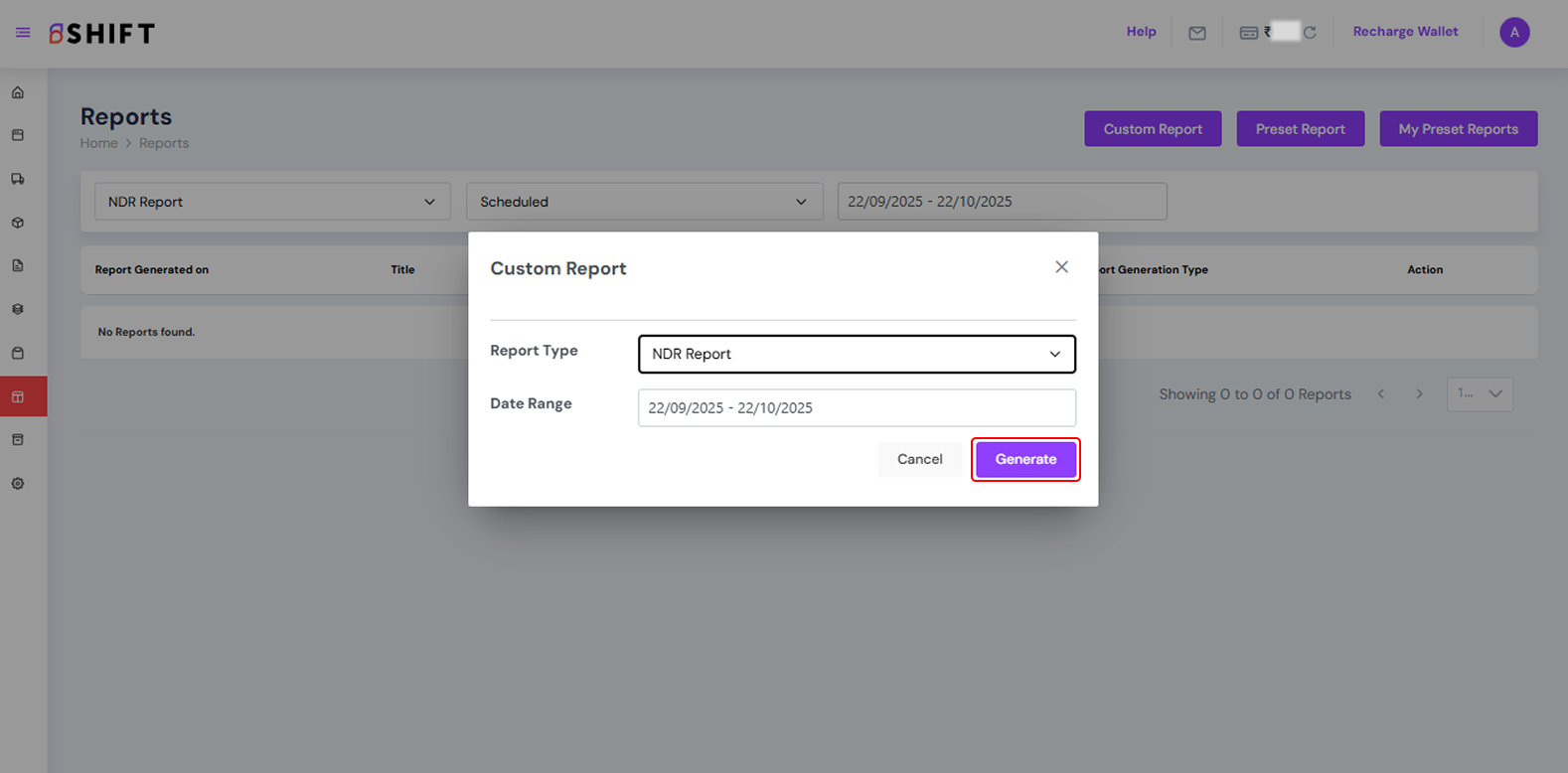
Task: Click the mail envelope icon in the header
Action: coord(1197,33)
